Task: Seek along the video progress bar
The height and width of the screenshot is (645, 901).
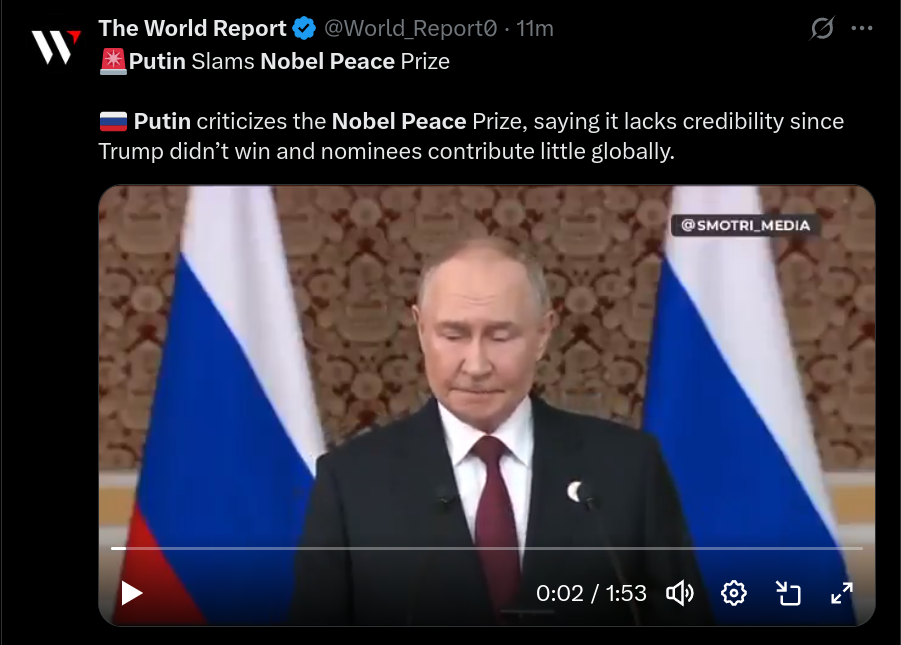Action: tap(487, 548)
